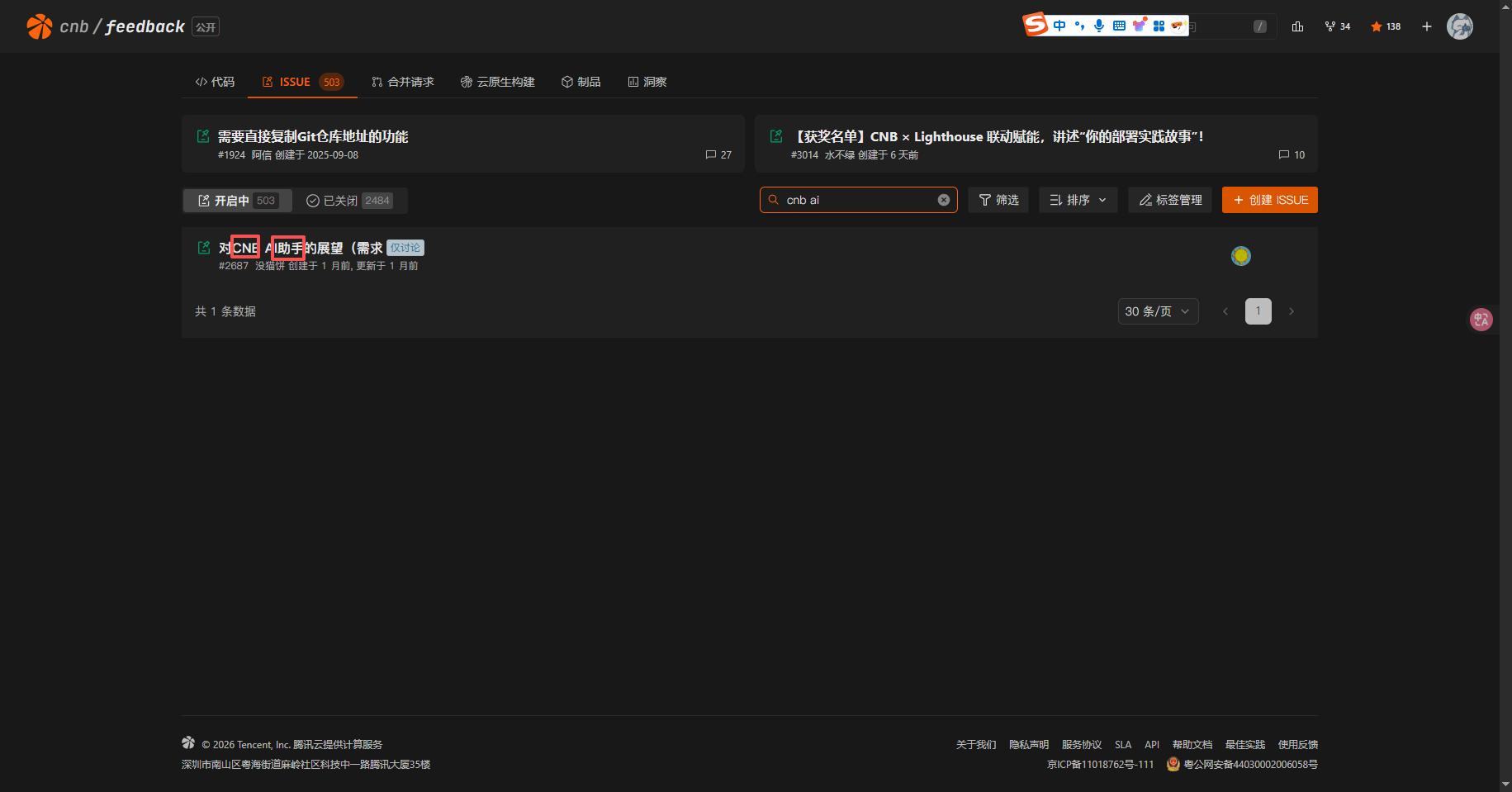This screenshot has width=1512, height=792.
Task: Open the 30 条/页 page size dropdown
Action: click(x=1157, y=311)
